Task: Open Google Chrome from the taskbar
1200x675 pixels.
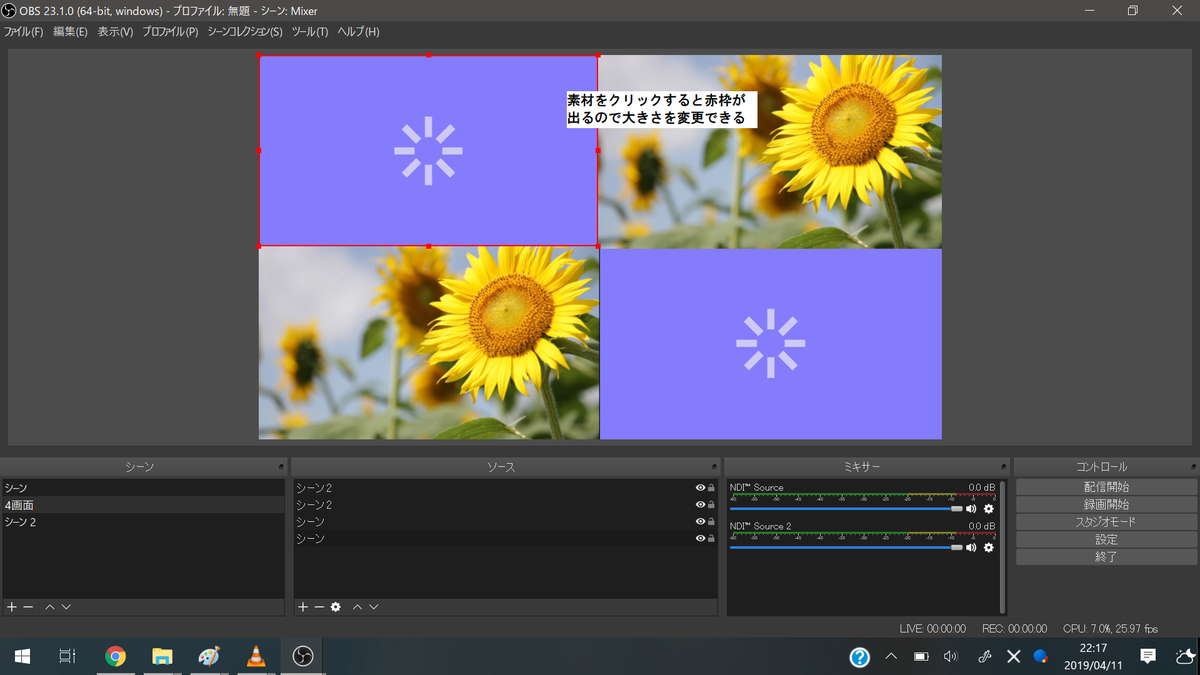Action: pyautogui.click(x=116, y=656)
